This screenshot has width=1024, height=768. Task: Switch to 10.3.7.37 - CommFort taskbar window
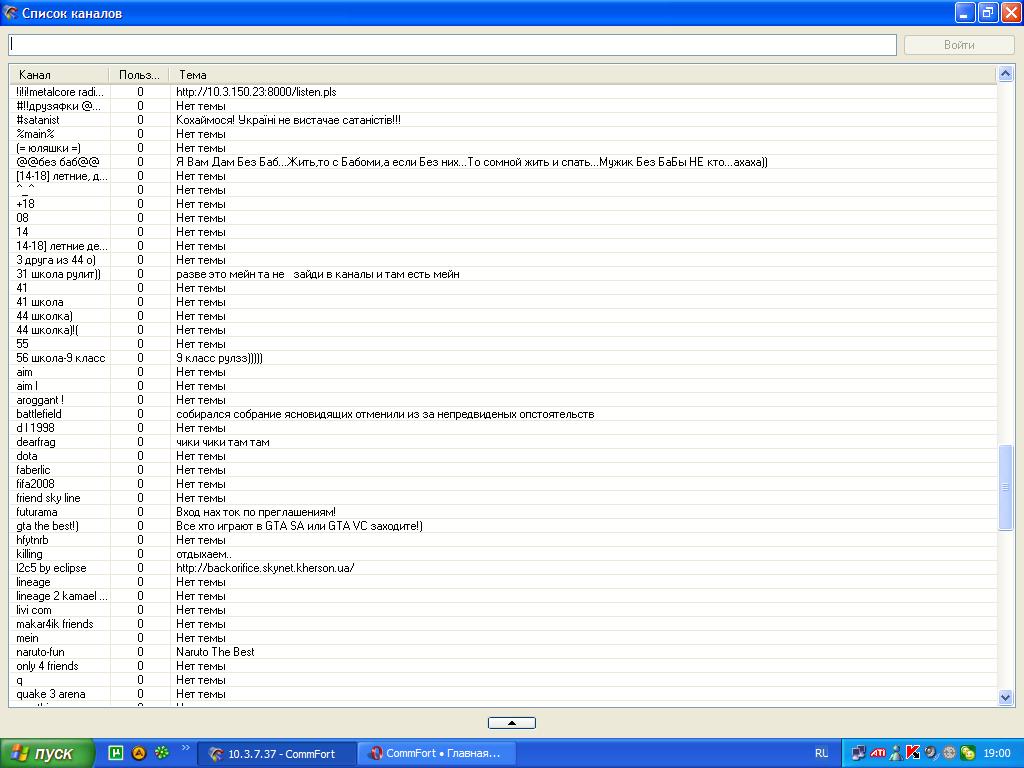(278, 753)
